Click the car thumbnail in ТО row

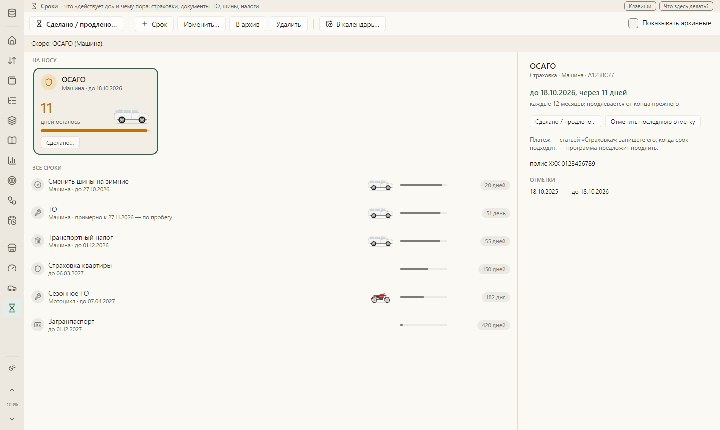click(380, 214)
